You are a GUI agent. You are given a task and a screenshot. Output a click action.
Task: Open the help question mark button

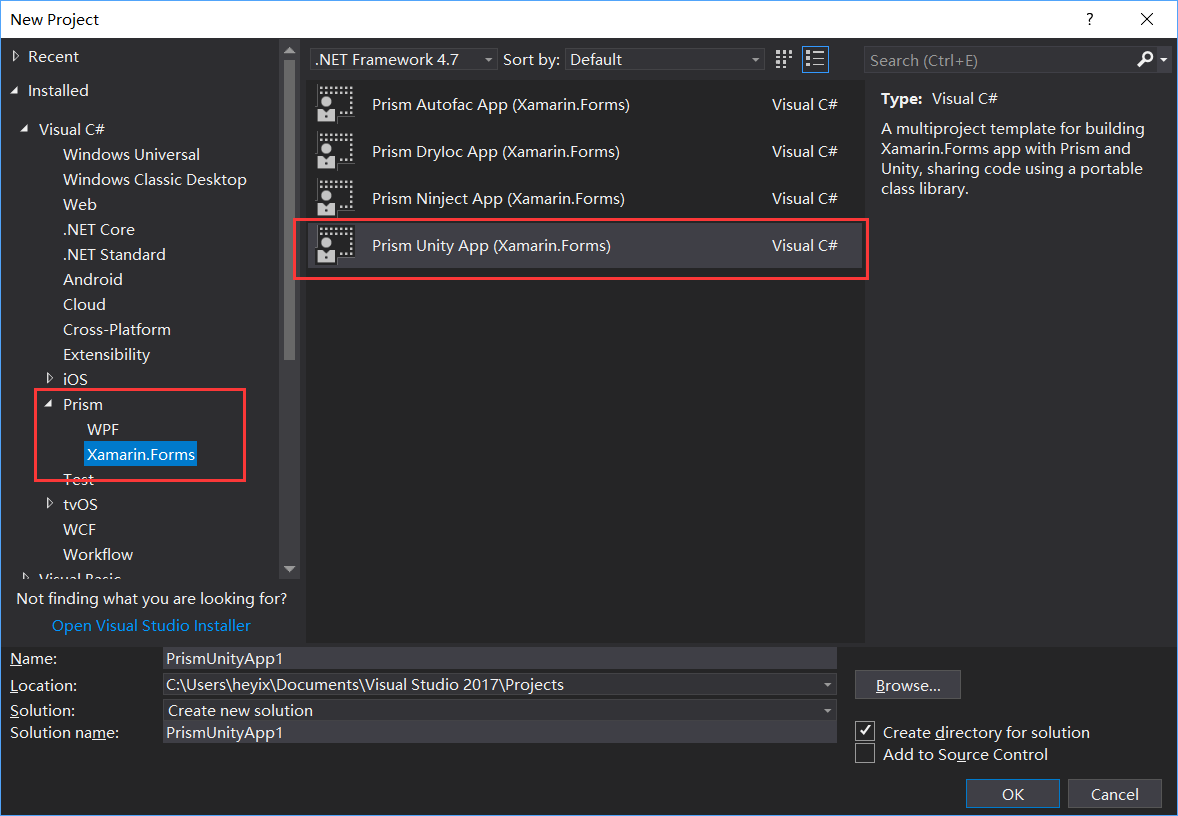pyautogui.click(x=1089, y=19)
